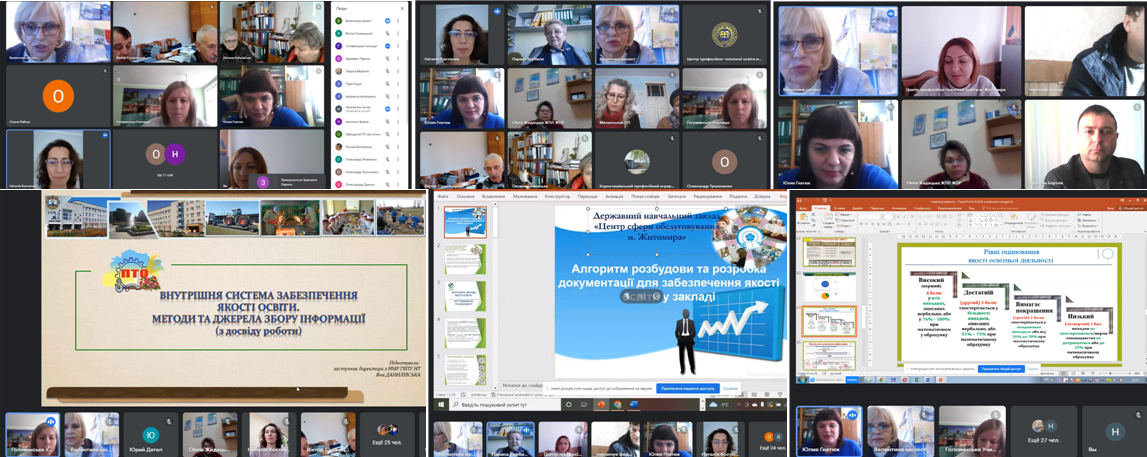The image size is (1147, 457).
Task: Click the Cortana circle icon next to the search box
Action: (x=568, y=405)
